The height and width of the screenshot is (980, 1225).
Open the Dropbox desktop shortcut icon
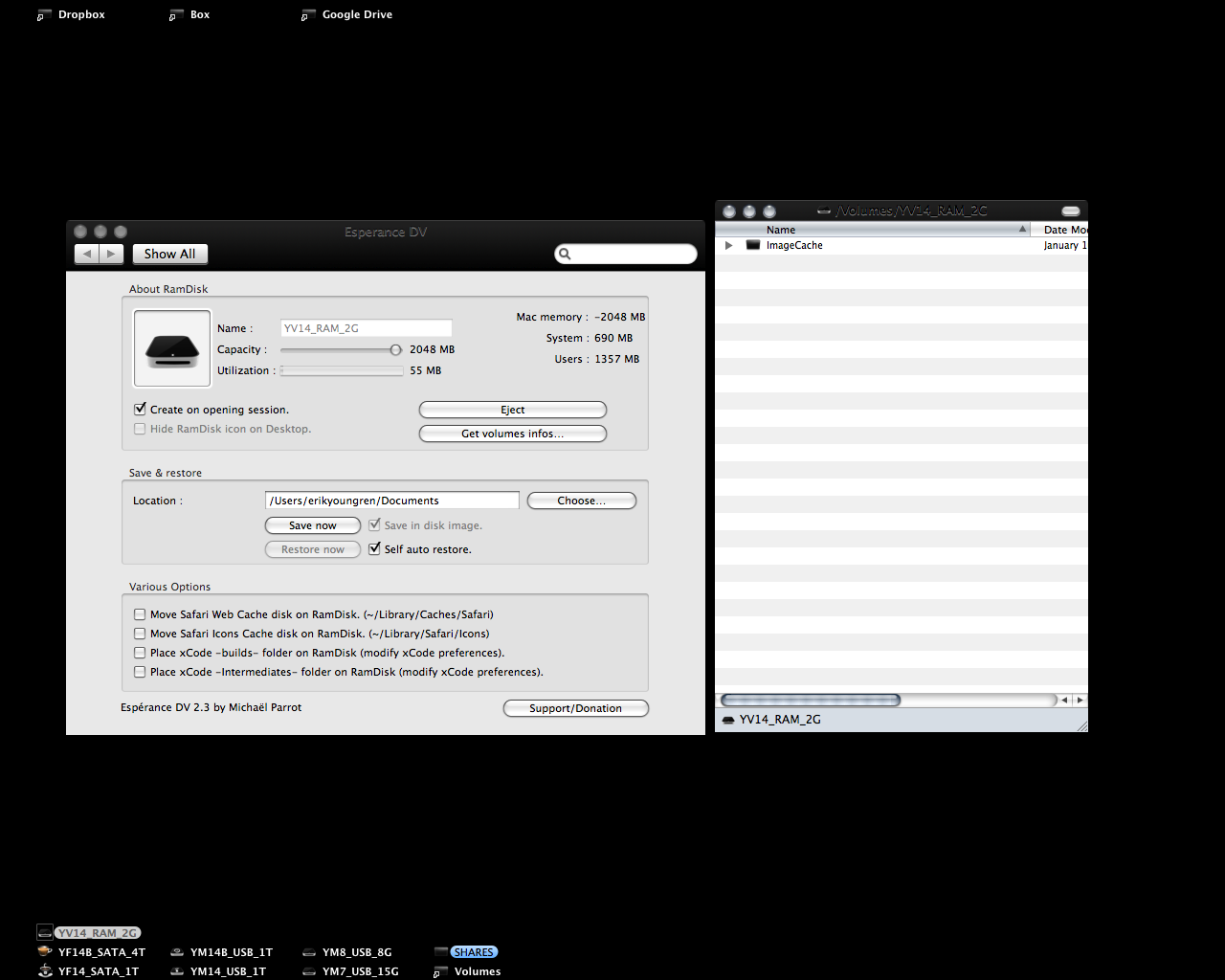(44, 15)
